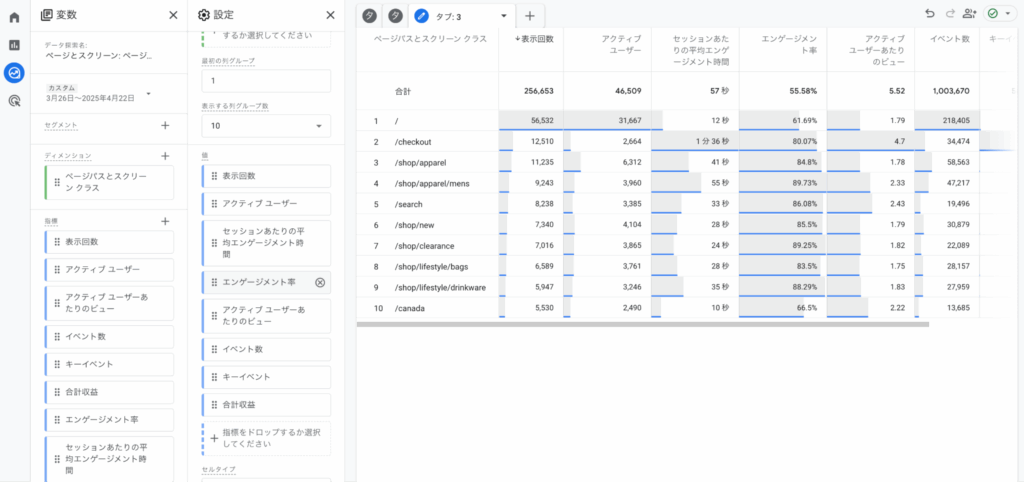
Task: Add a metric with 指標 plus icon
Action: (165, 221)
